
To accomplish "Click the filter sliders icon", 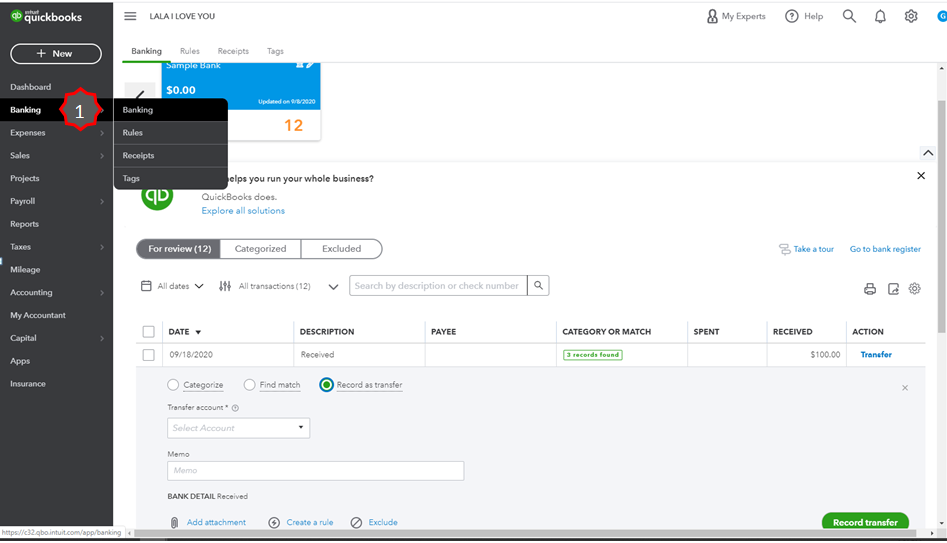I will [225, 286].
